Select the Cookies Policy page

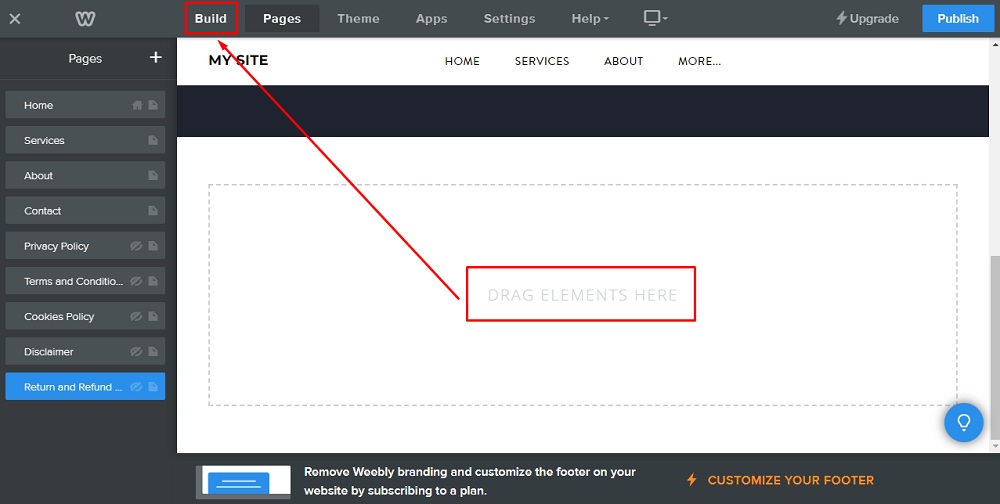(85, 316)
